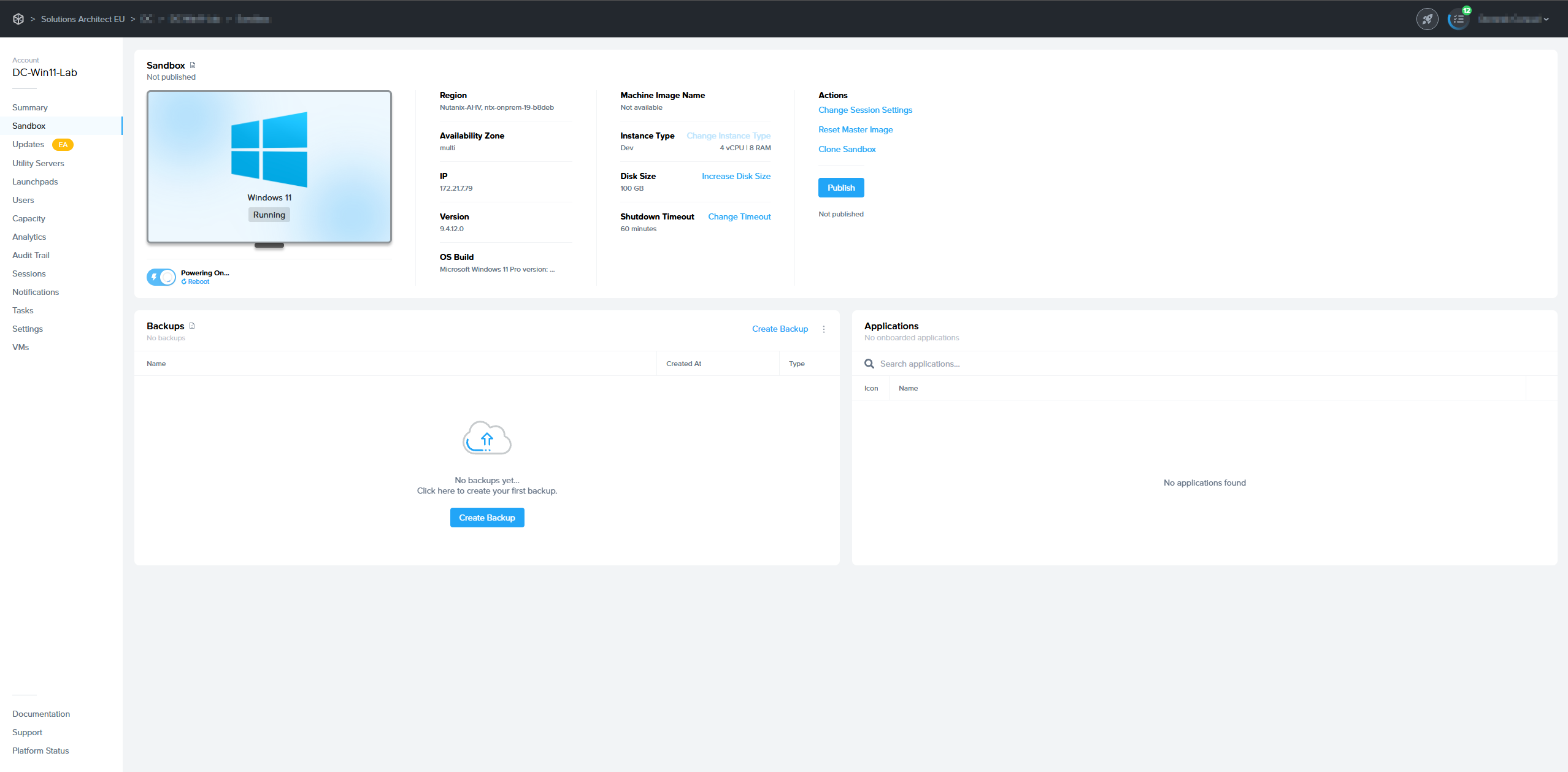
Task: Click the document icon beside Sandbox title
Action: [193, 65]
